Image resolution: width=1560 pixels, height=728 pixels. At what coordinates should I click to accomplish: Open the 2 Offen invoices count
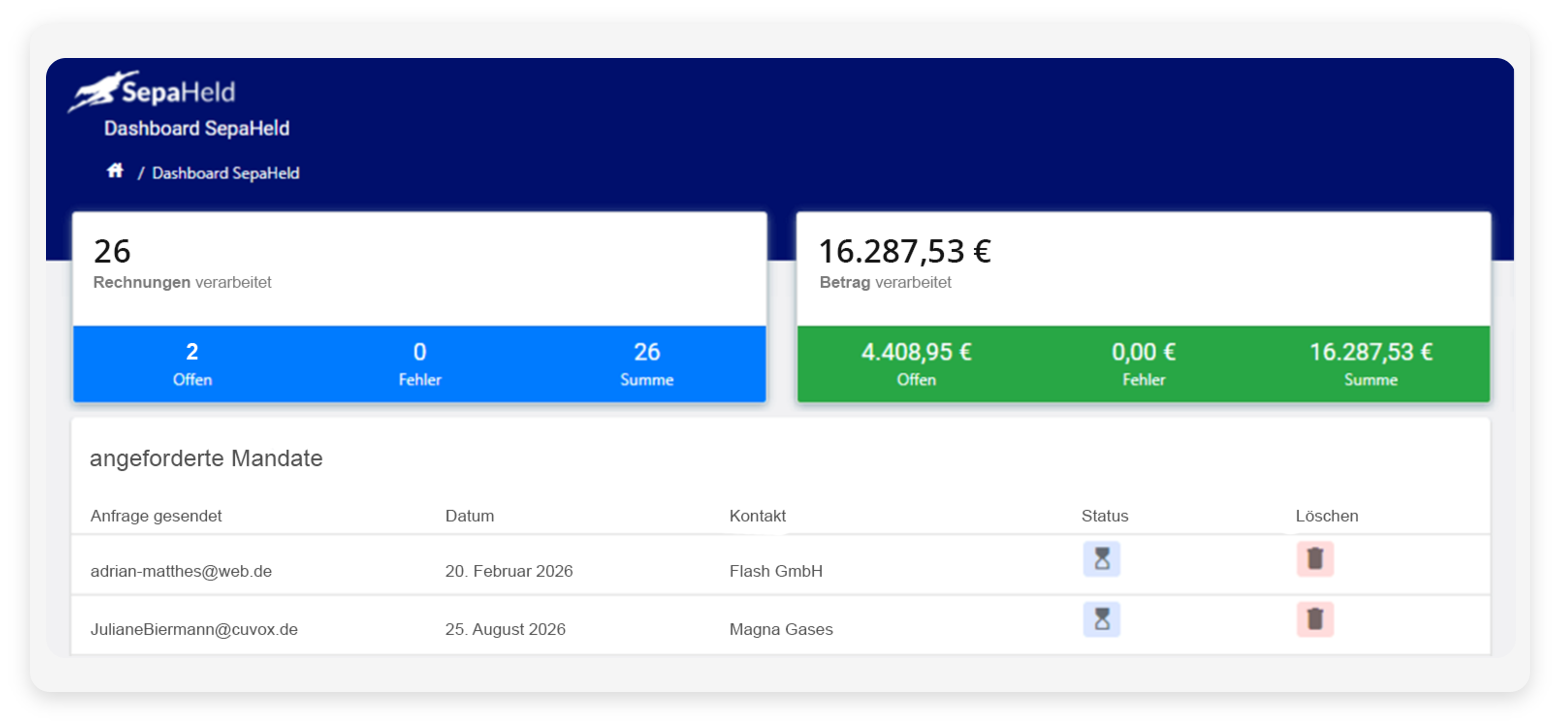click(192, 364)
